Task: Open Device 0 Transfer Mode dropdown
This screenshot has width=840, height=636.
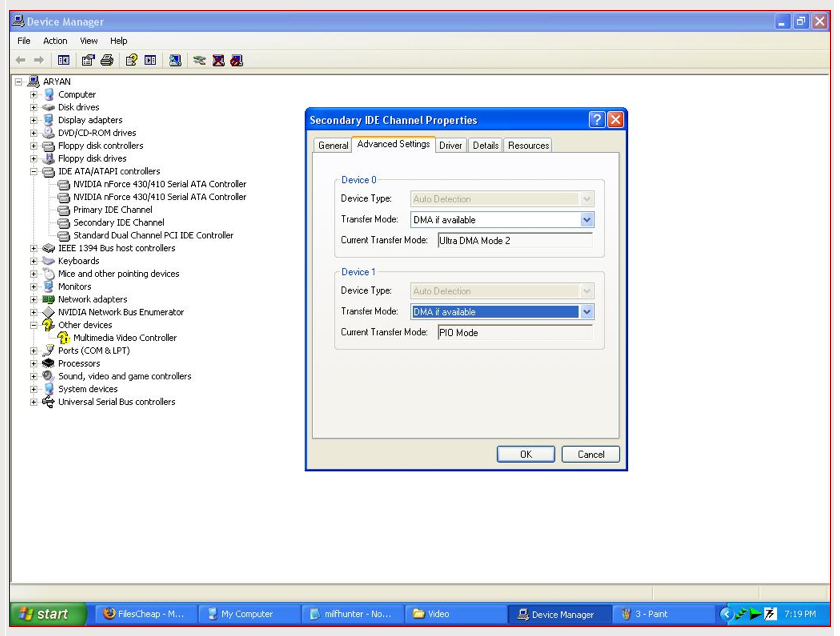Action: click(x=587, y=220)
